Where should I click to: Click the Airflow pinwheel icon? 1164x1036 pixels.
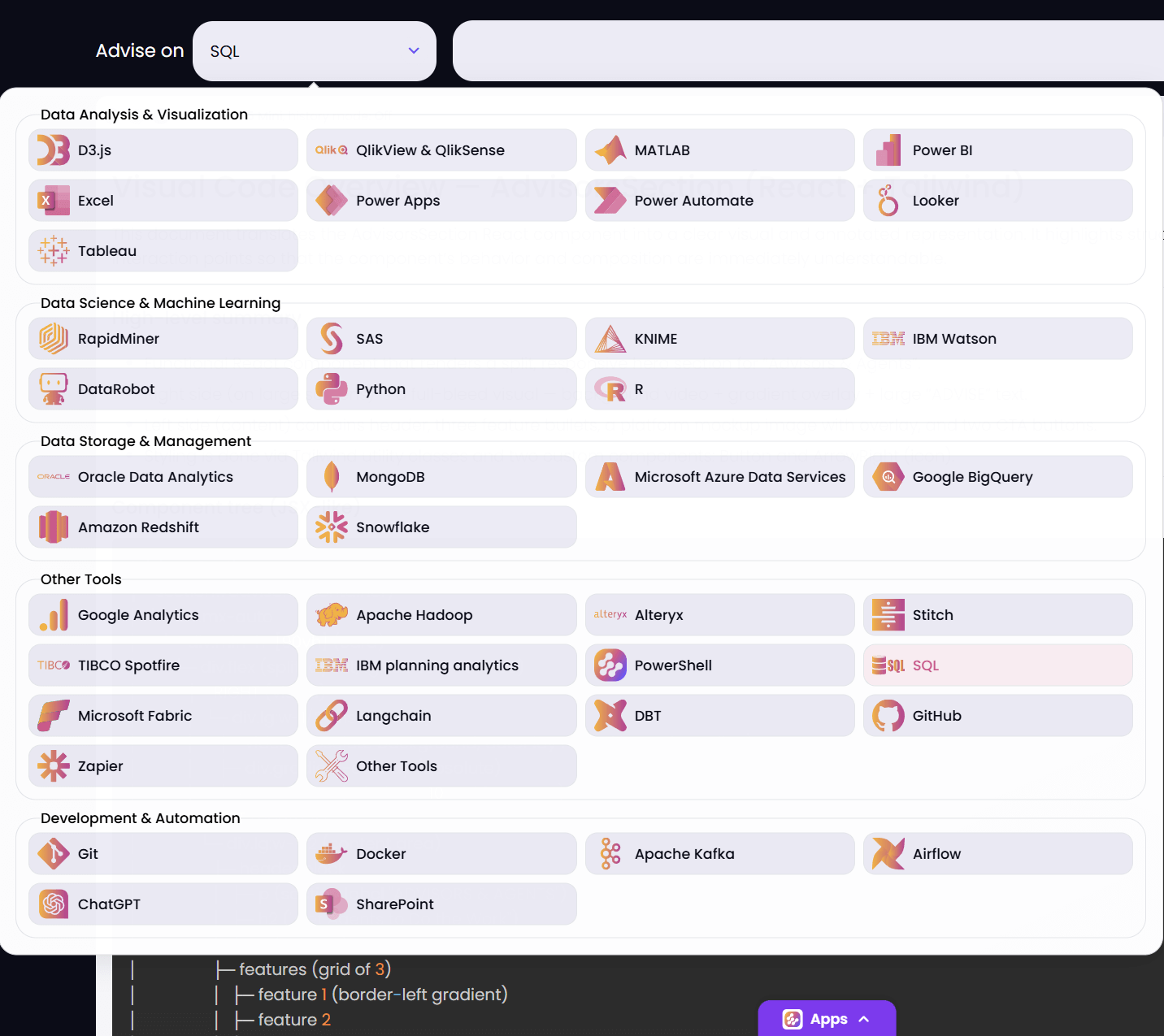[888, 854]
